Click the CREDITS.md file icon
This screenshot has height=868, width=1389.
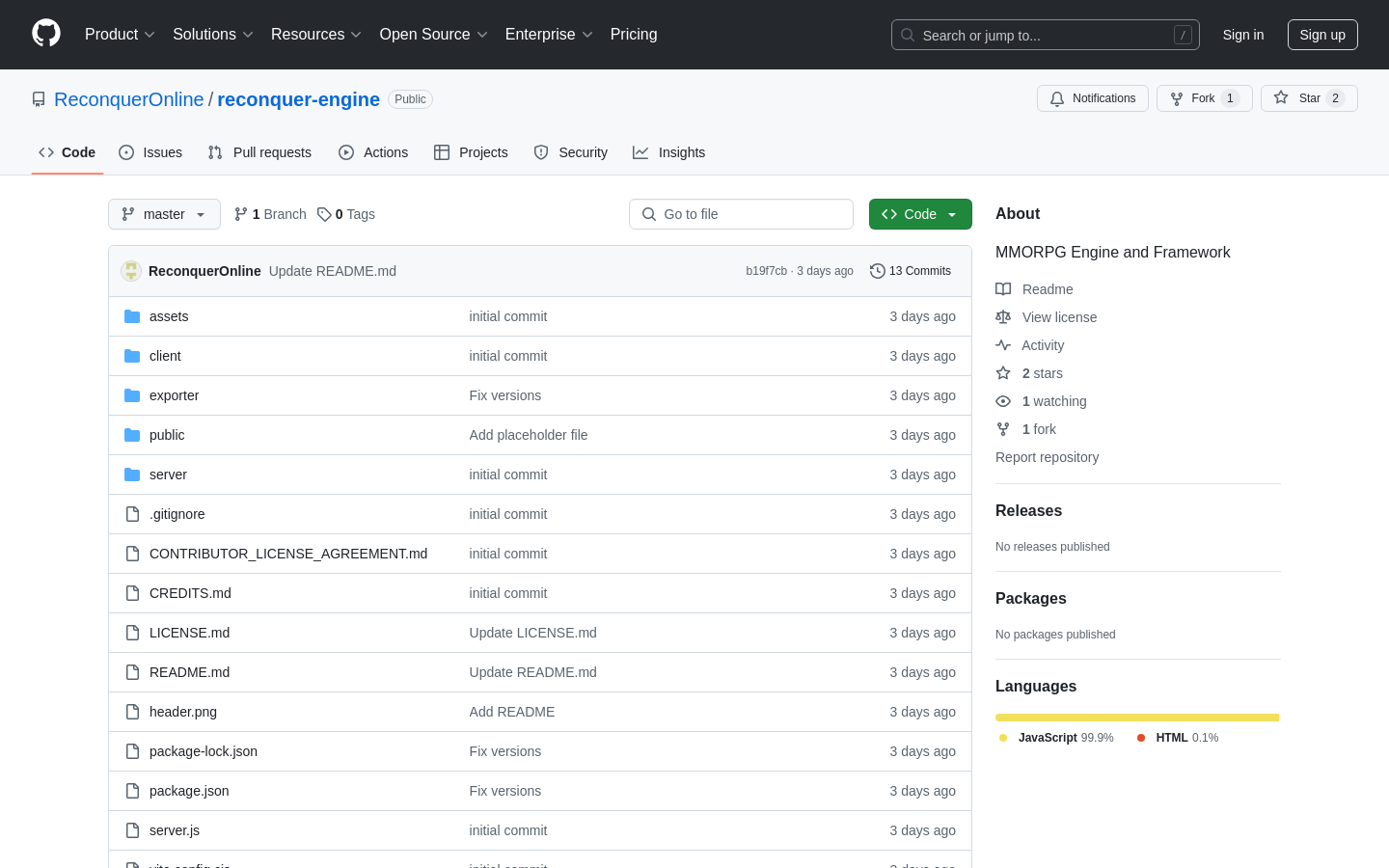(132, 593)
